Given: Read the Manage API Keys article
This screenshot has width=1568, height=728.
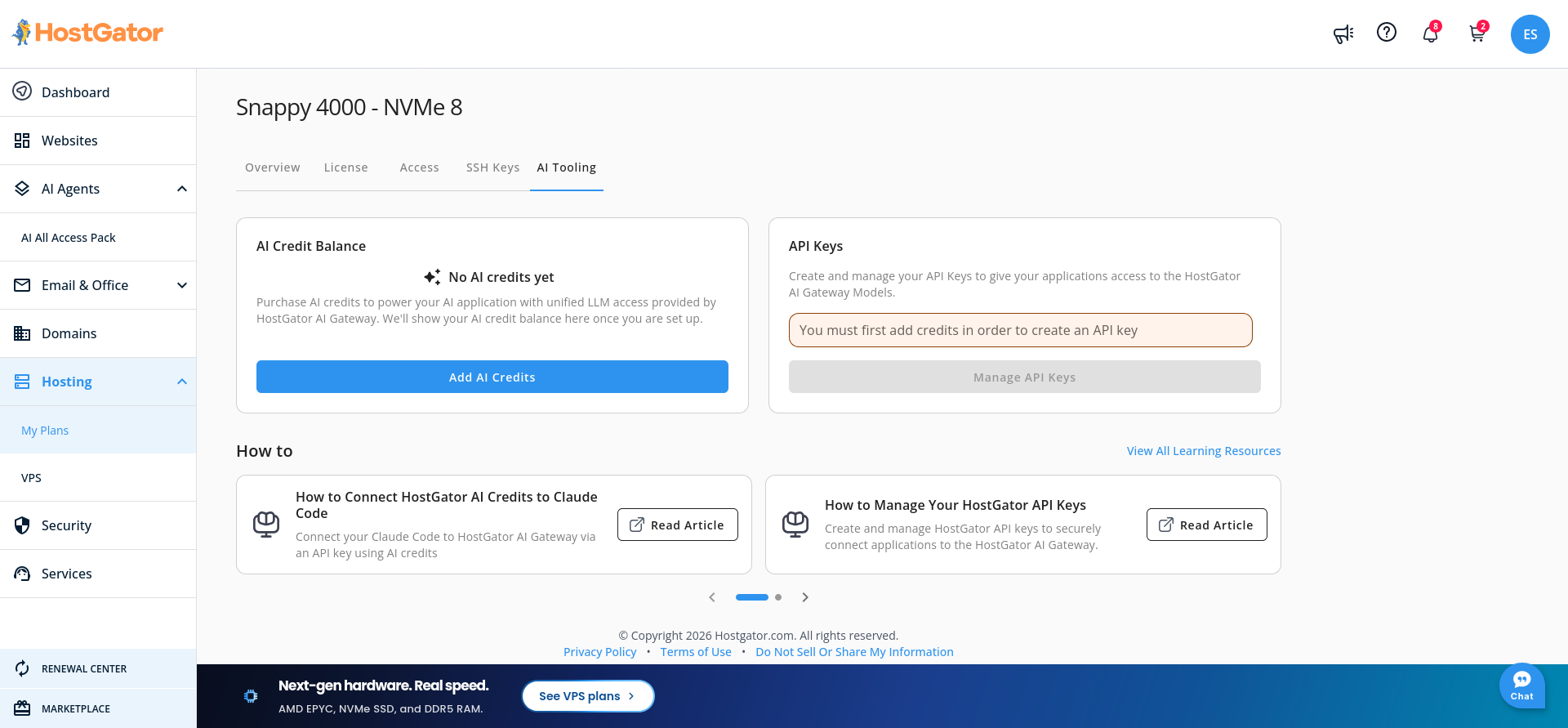Looking at the screenshot, I should pos(1207,525).
